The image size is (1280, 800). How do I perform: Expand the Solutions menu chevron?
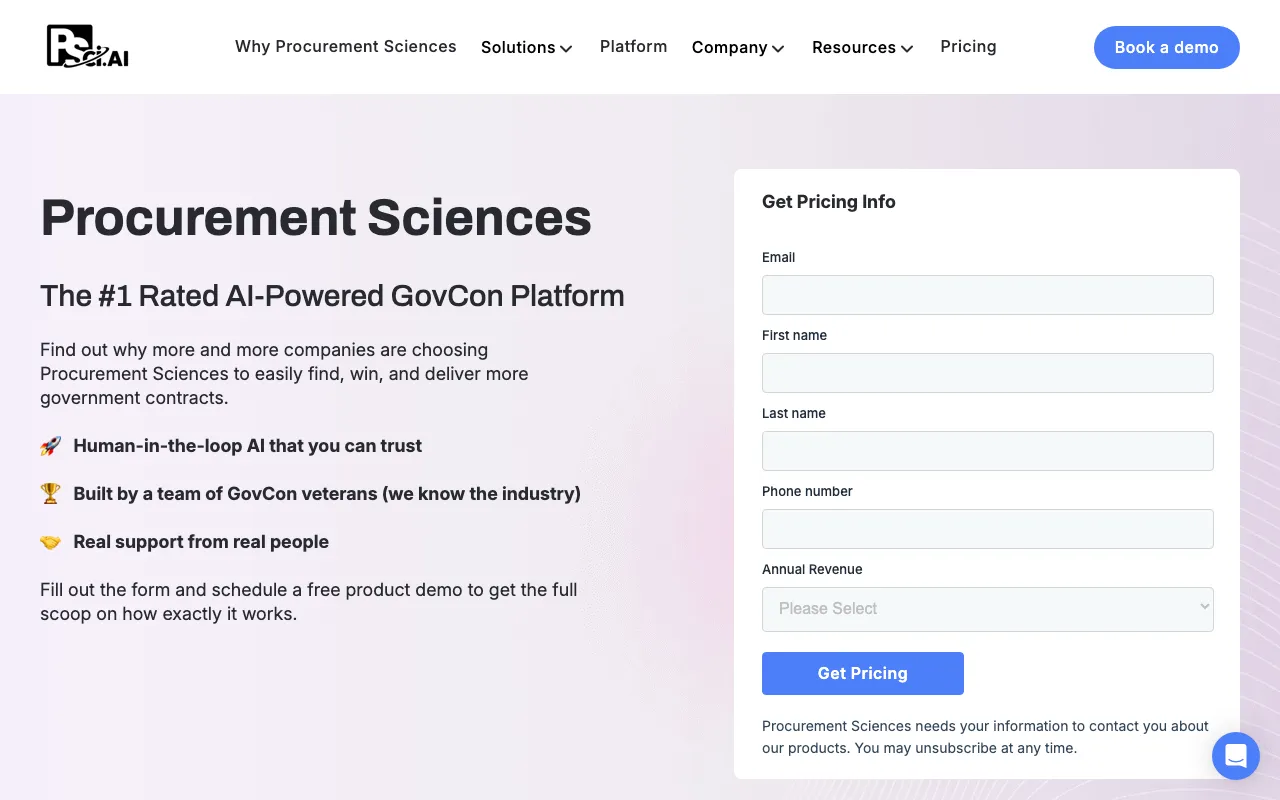coord(566,48)
